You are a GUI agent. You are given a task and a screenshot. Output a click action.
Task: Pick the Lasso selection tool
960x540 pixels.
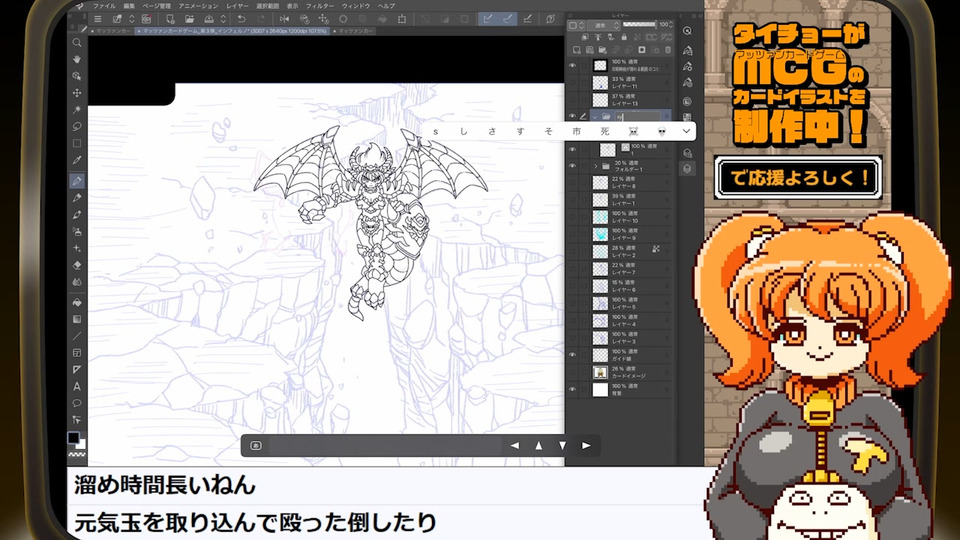(77, 127)
